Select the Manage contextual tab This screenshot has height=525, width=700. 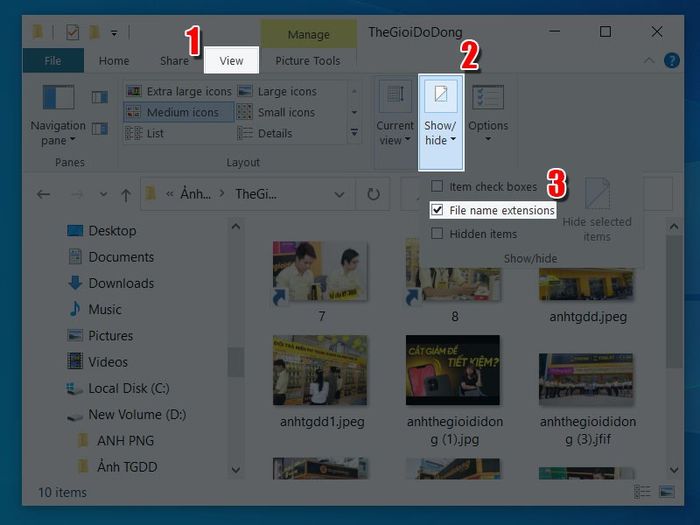[308, 34]
